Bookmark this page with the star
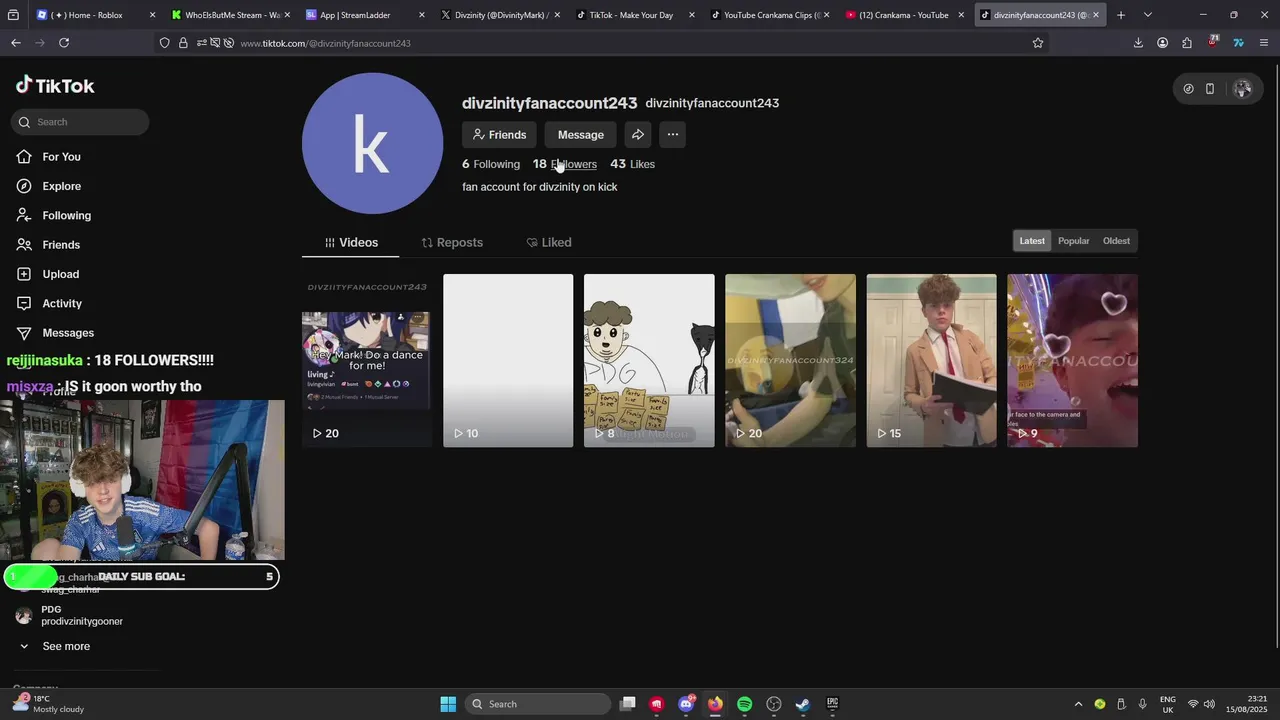1280x720 pixels. pyautogui.click(x=1038, y=43)
